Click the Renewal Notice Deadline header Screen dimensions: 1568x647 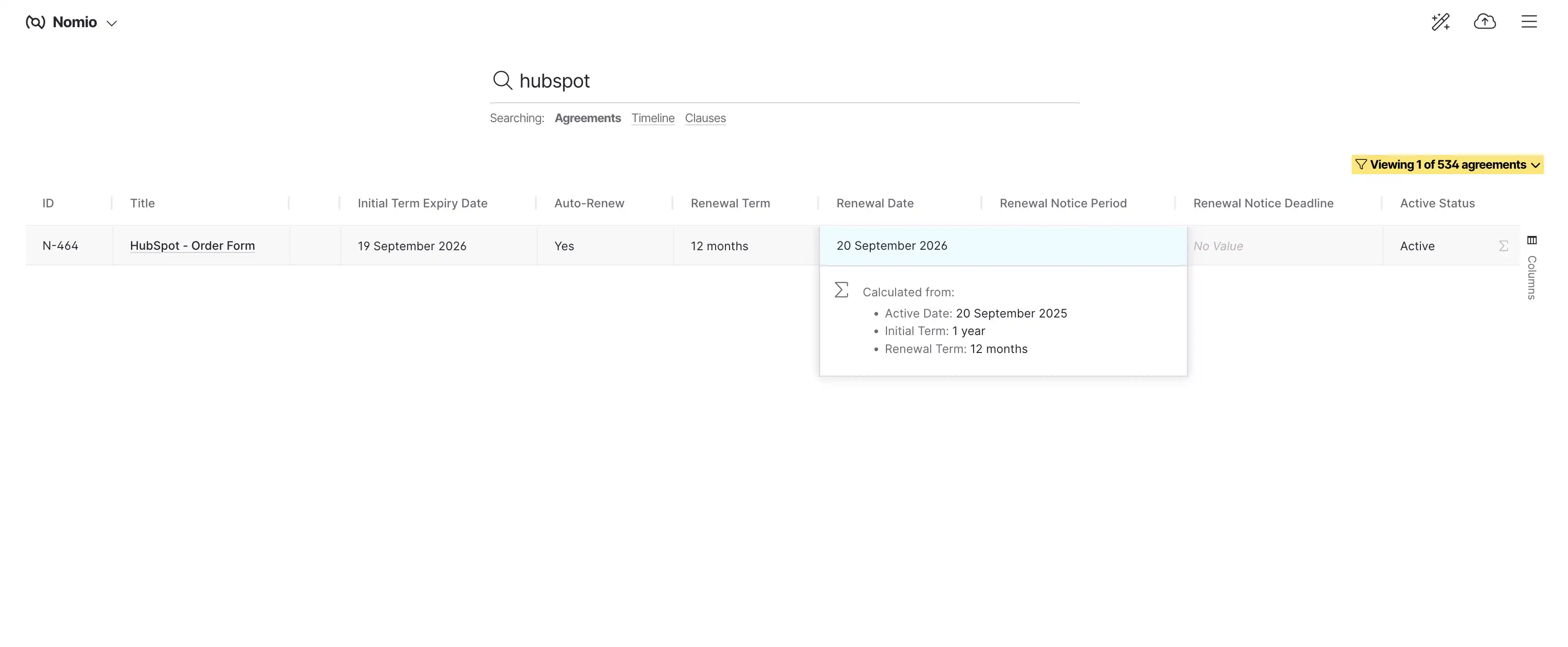pyautogui.click(x=1263, y=203)
